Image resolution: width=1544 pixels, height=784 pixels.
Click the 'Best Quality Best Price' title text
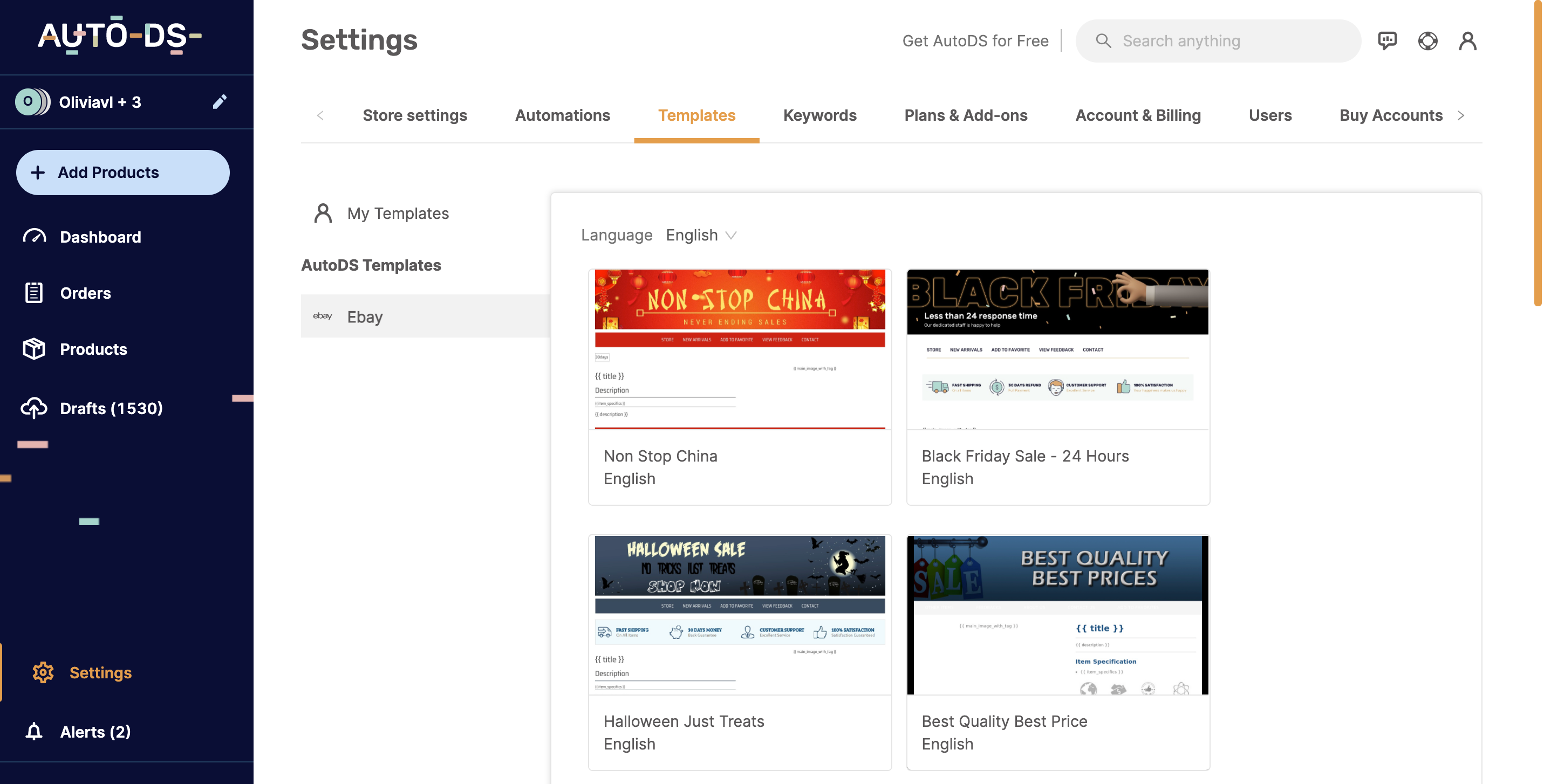coord(1004,721)
